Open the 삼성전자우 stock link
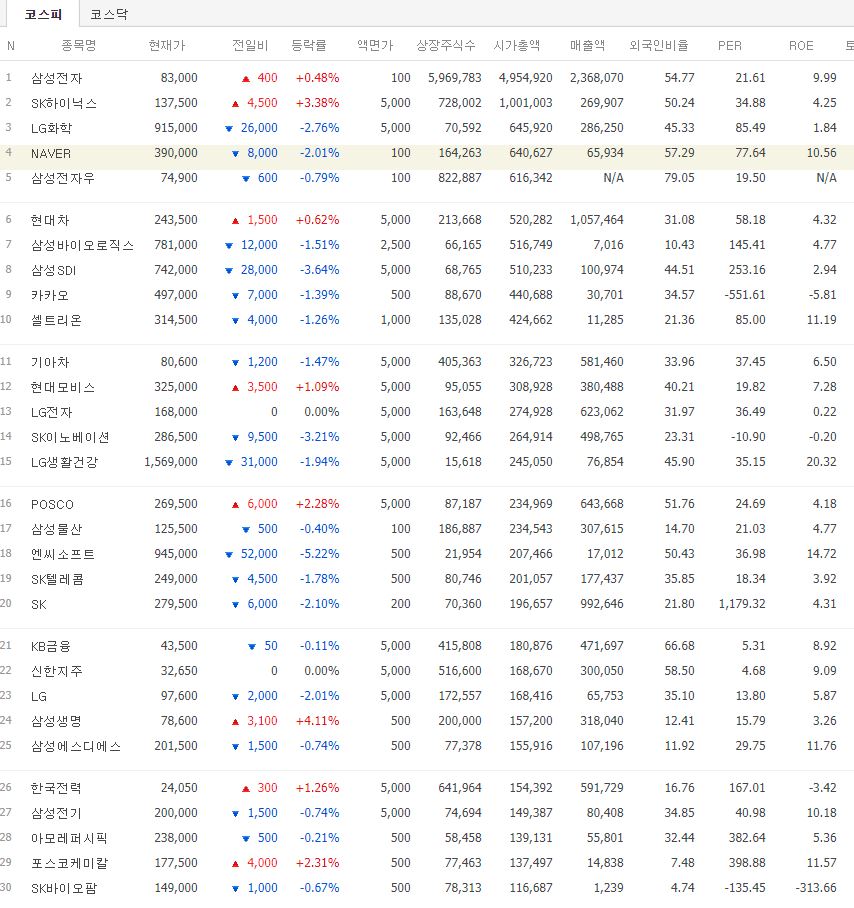Screen dimensions: 854x908 coord(63,178)
